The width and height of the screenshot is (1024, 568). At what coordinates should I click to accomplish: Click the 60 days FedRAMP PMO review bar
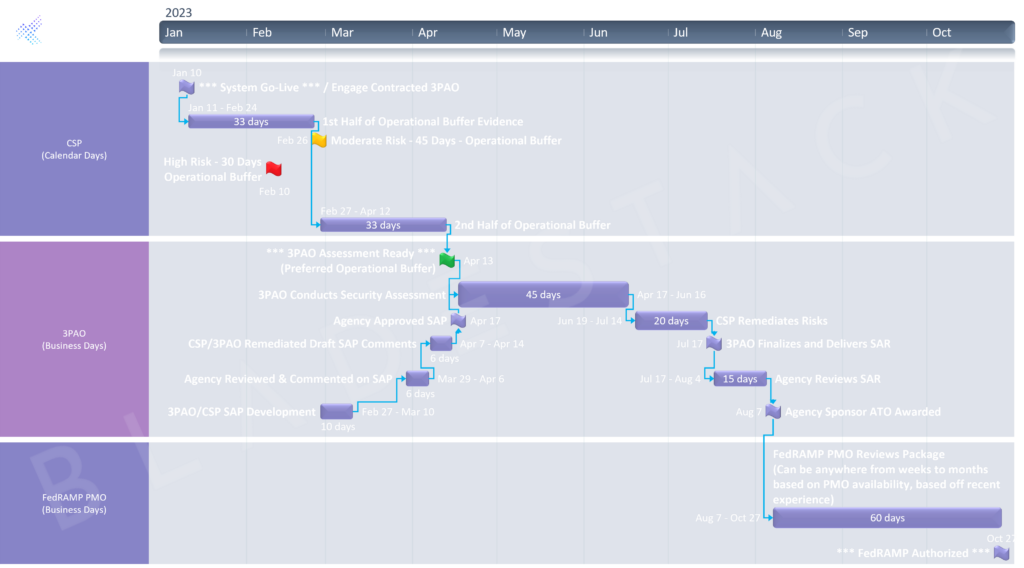(887, 518)
